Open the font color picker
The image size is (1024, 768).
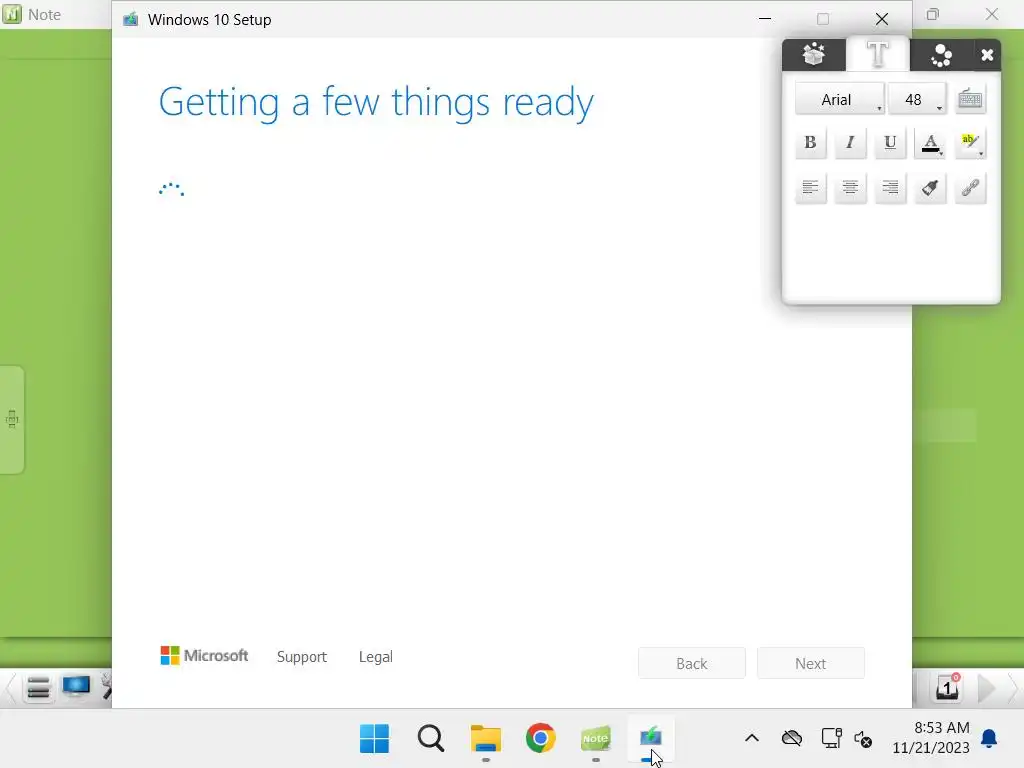coord(931,143)
